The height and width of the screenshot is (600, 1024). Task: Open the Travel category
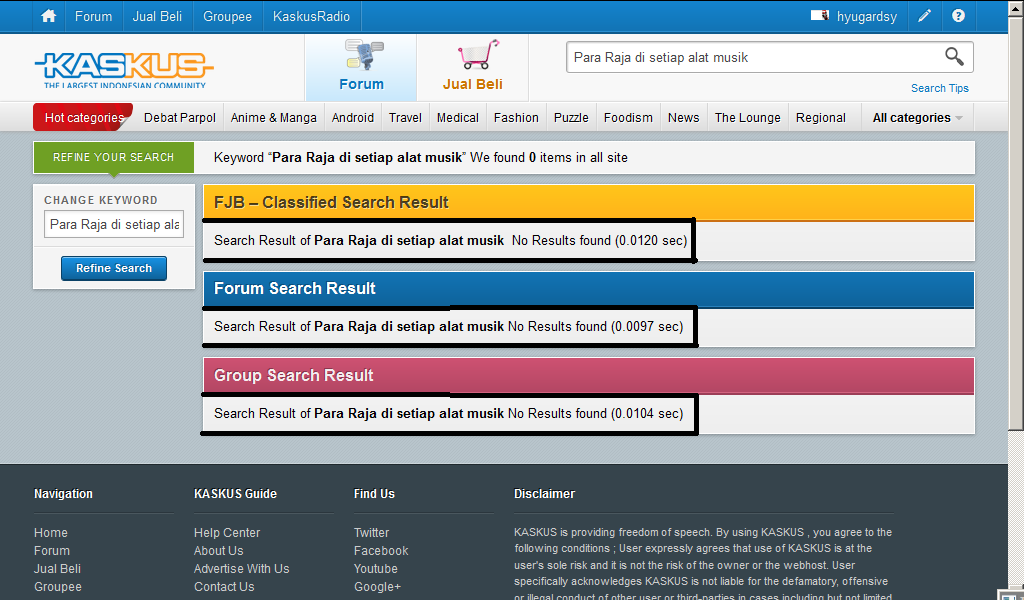coord(406,118)
